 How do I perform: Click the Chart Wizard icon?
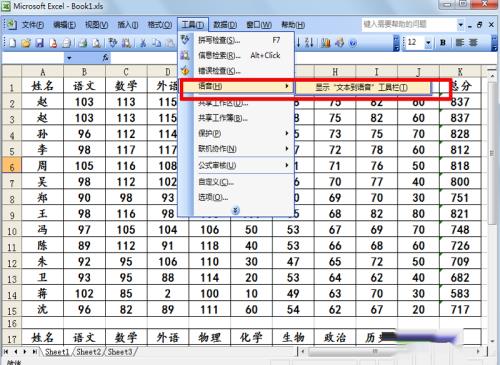[x=326, y=43]
